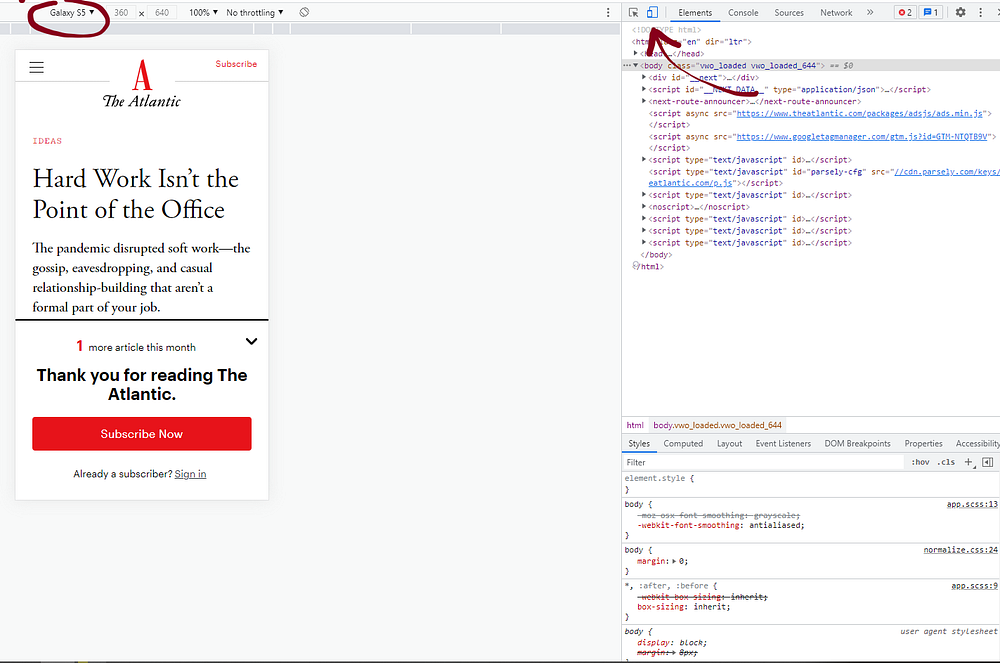1000x663 pixels.
Task: Open the Atlantic hamburger menu
Action: point(36,67)
